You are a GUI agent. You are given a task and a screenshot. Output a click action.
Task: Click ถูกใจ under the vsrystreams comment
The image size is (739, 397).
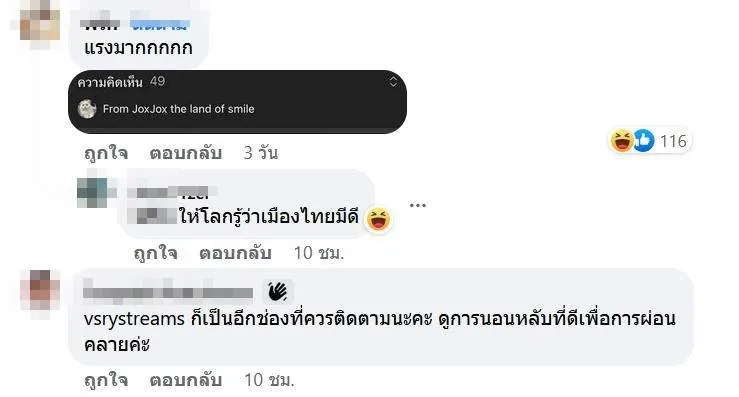click(x=106, y=380)
